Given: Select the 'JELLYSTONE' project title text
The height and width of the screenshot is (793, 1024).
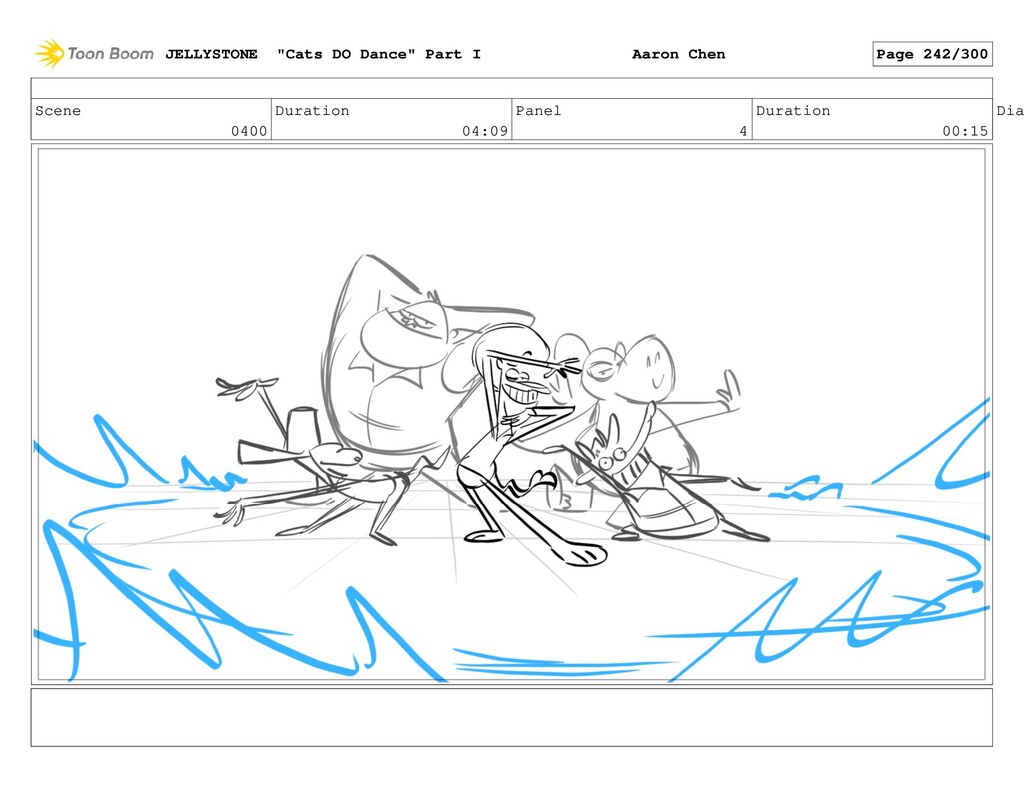Looking at the screenshot, I should coord(211,54).
